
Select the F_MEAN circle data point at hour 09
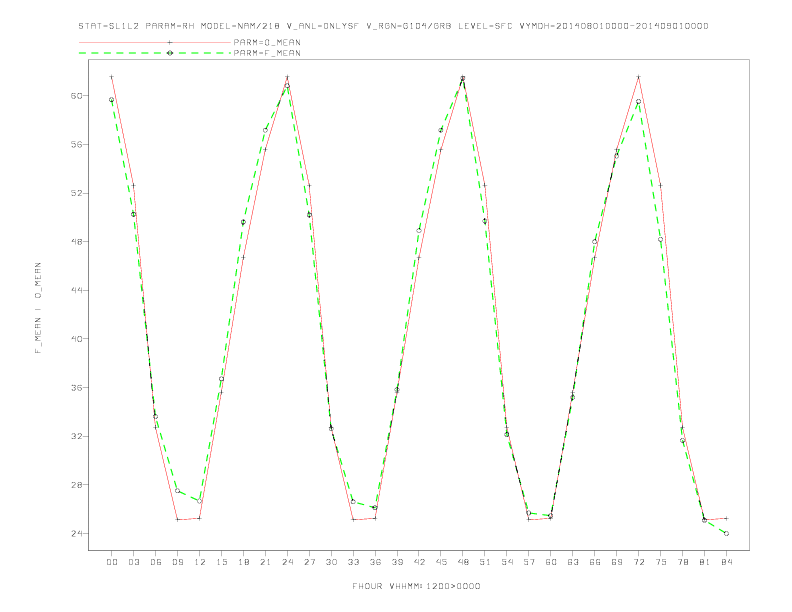click(x=177, y=491)
